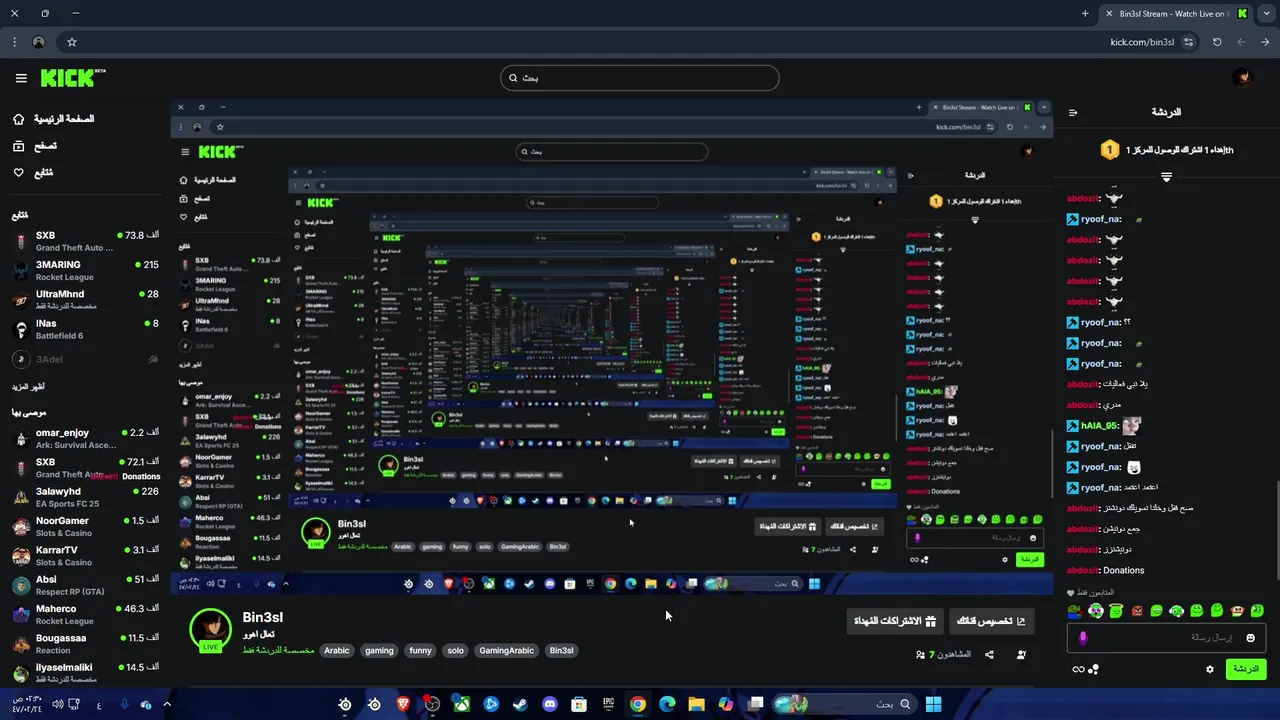Open the recommended channel 3alawyhd
The height and width of the screenshot is (720, 1280).
[x=86, y=497]
